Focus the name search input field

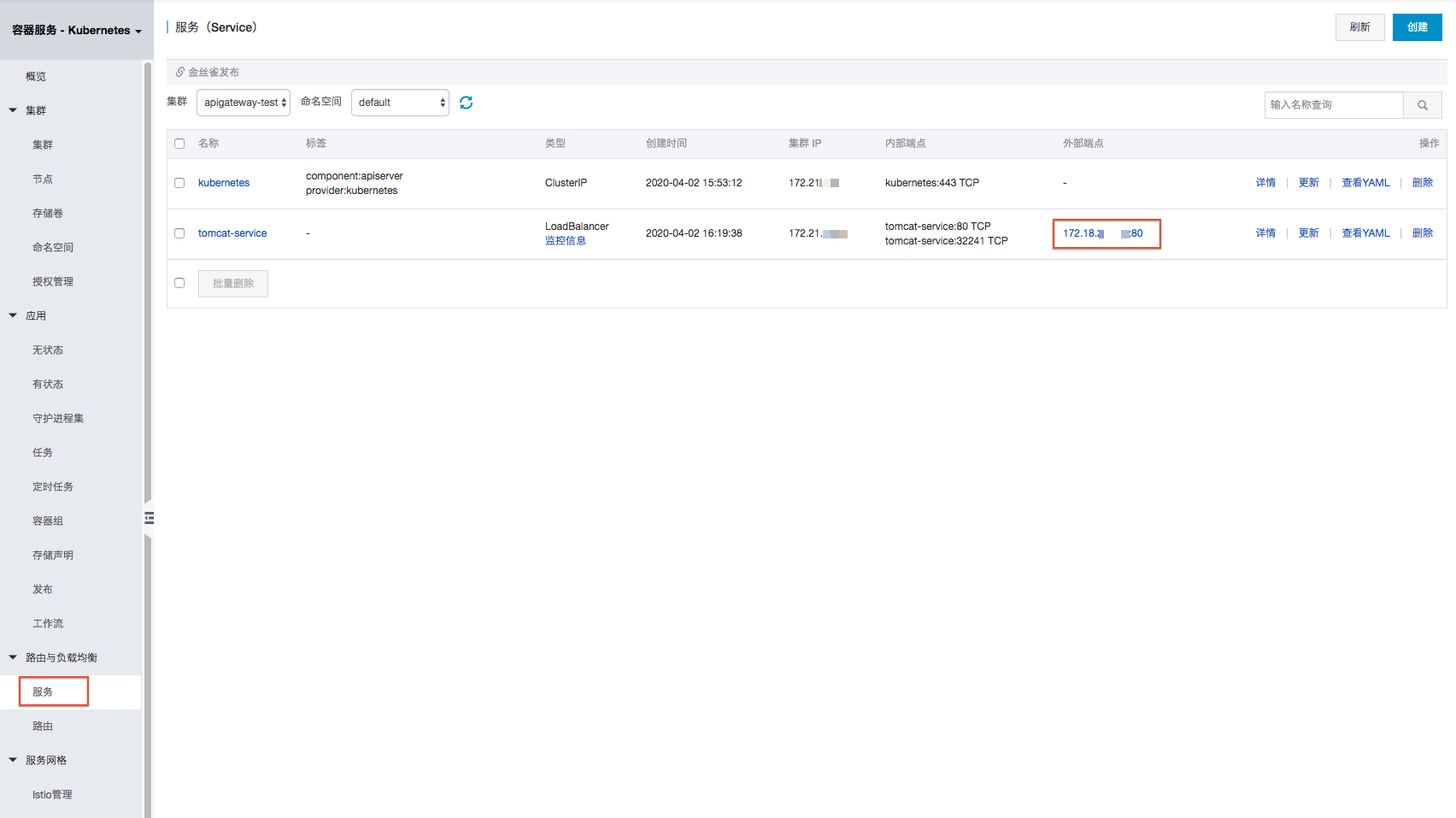[1334, 105]
